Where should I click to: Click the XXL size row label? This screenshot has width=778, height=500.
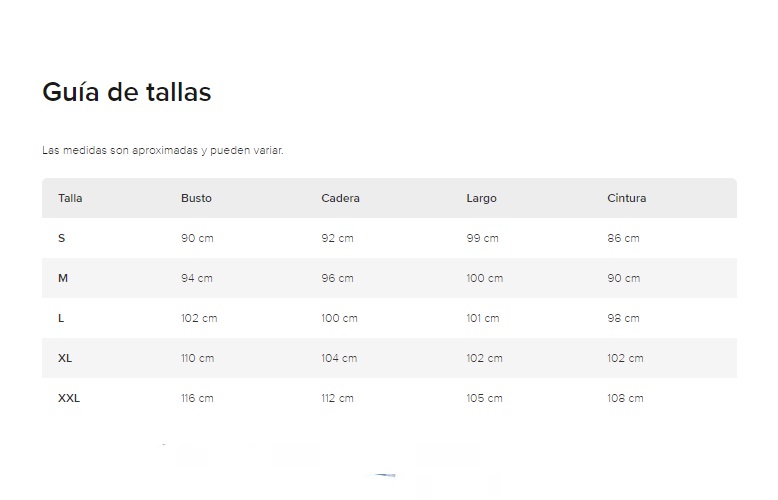pos(69,398)
